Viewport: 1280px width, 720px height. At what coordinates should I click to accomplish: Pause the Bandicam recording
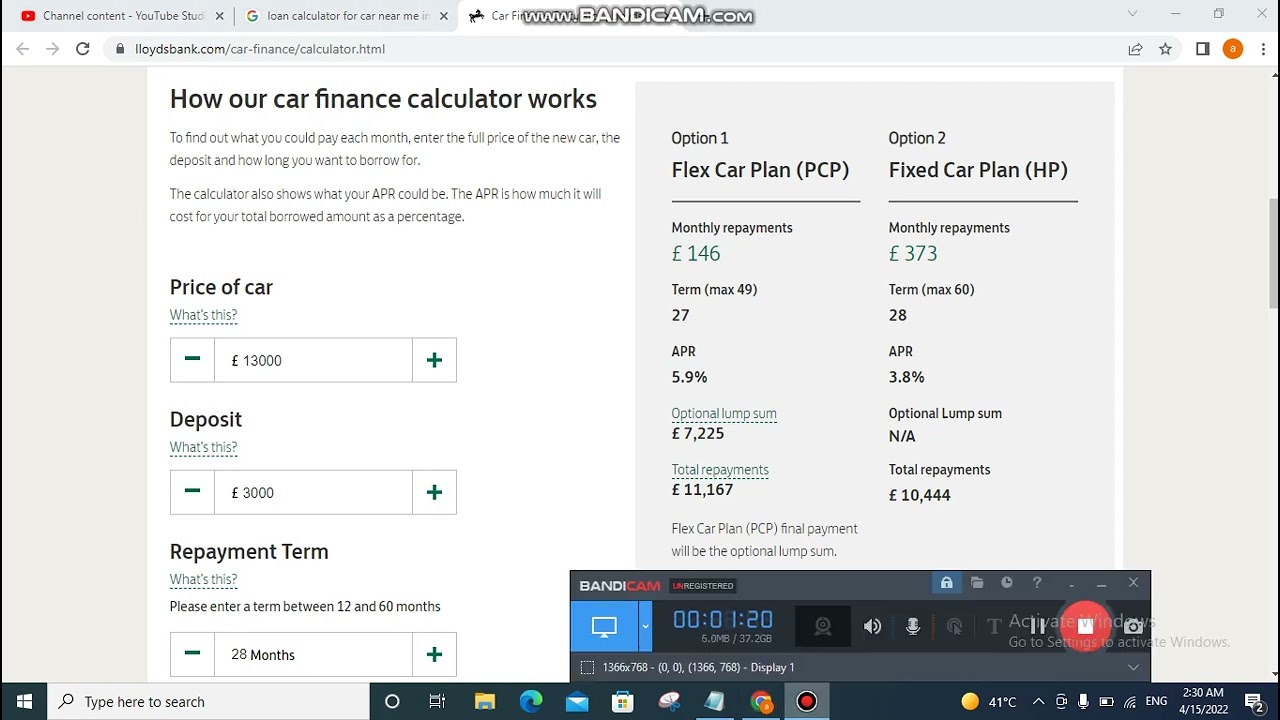(1039, 627)
